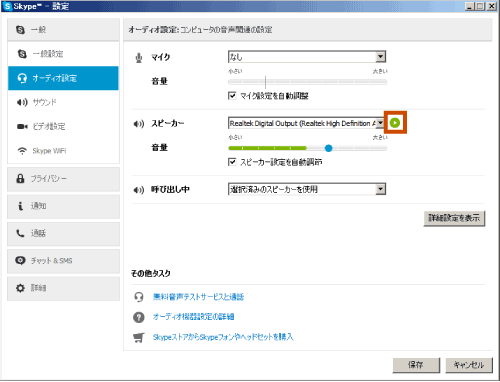Select オーディオ設定 in the sidebar
Screen dimensions: 500x382
(x=63, y=78)
